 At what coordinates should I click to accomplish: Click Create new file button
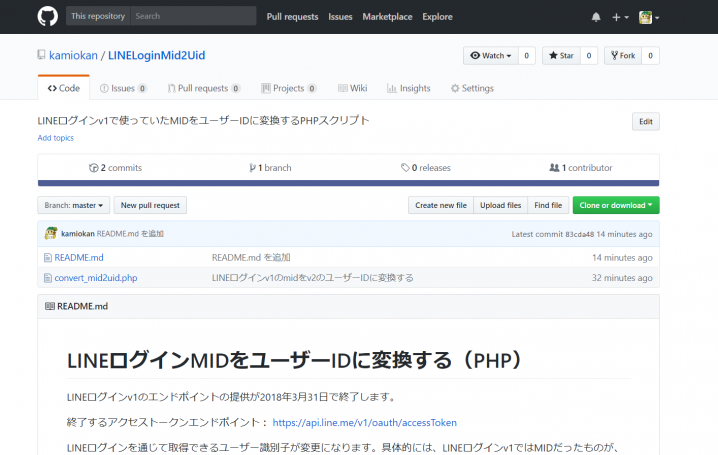click(441, 206)
